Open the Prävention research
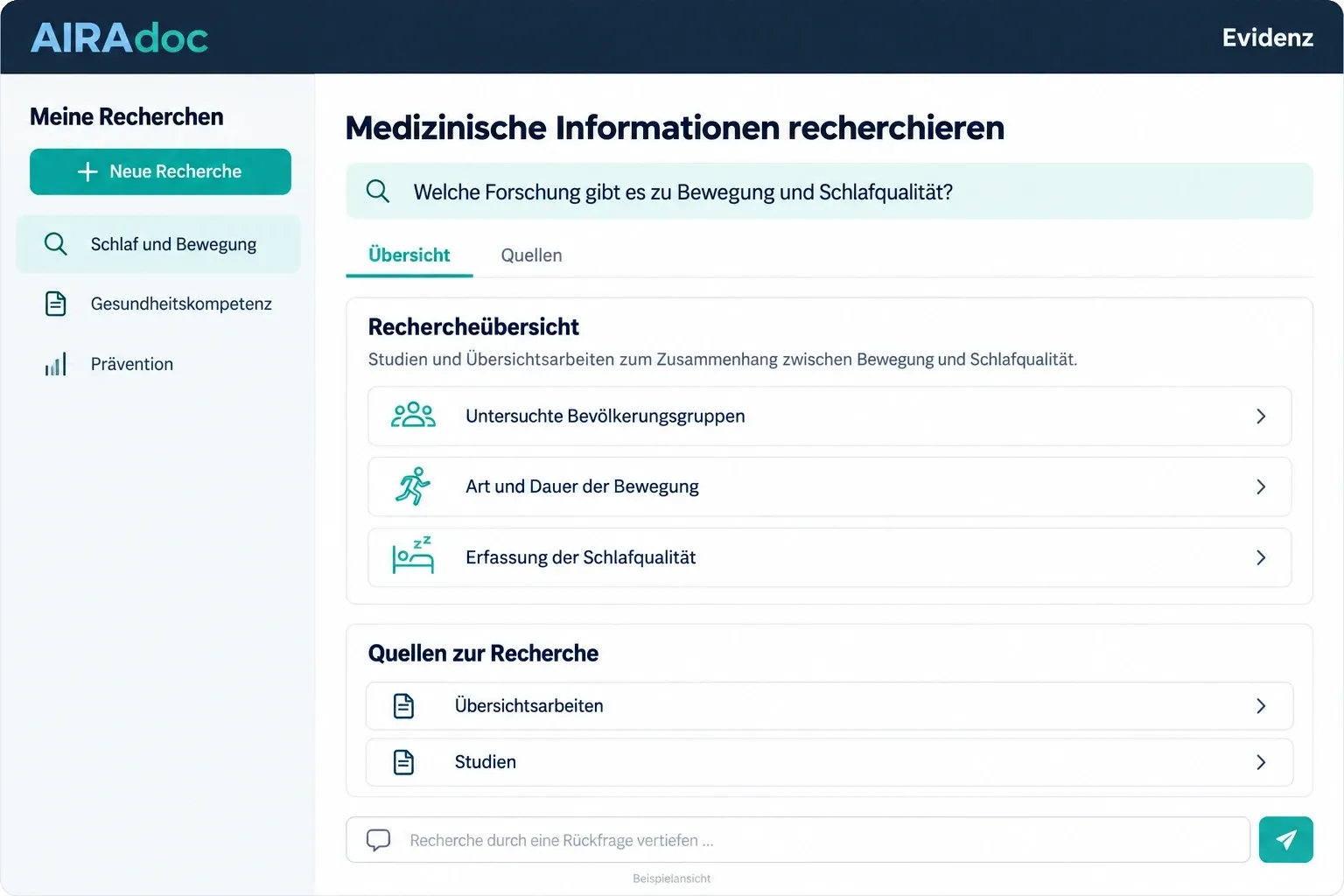 point(158,364)
